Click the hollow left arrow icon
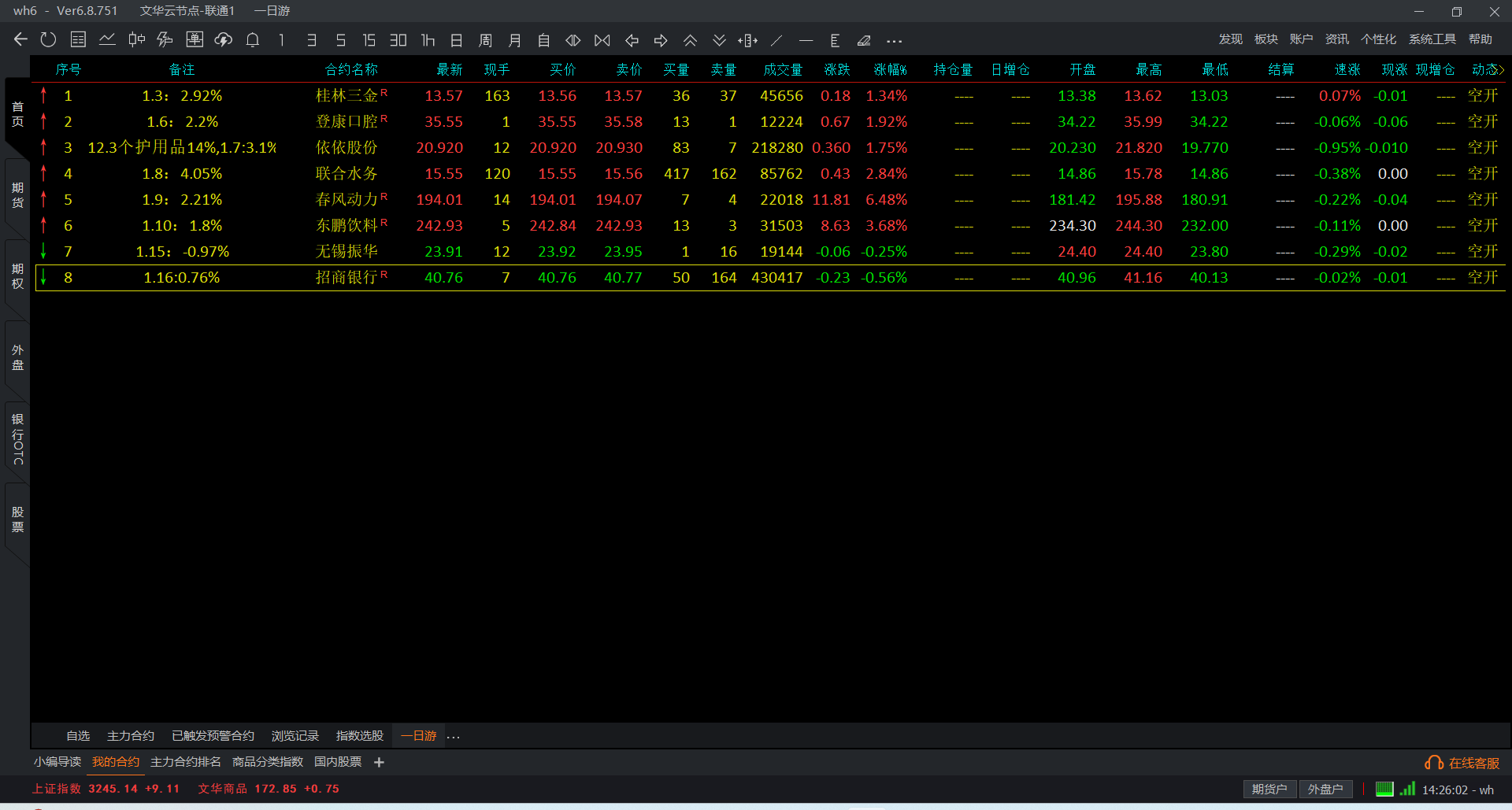The height and width of the screenshot is (810, 1512). coord(632,40)
